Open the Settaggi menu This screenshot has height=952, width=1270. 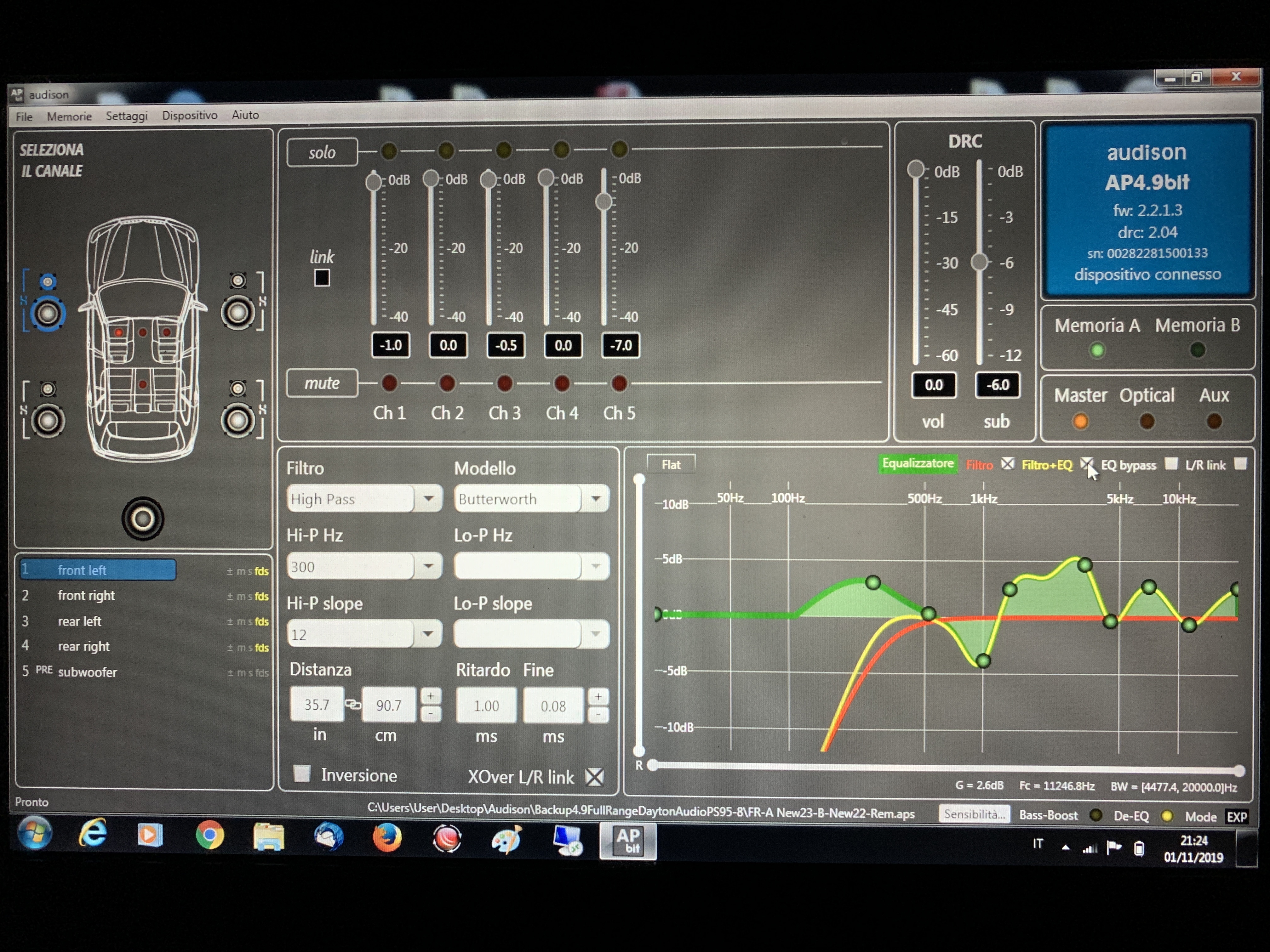click(126, 116)
